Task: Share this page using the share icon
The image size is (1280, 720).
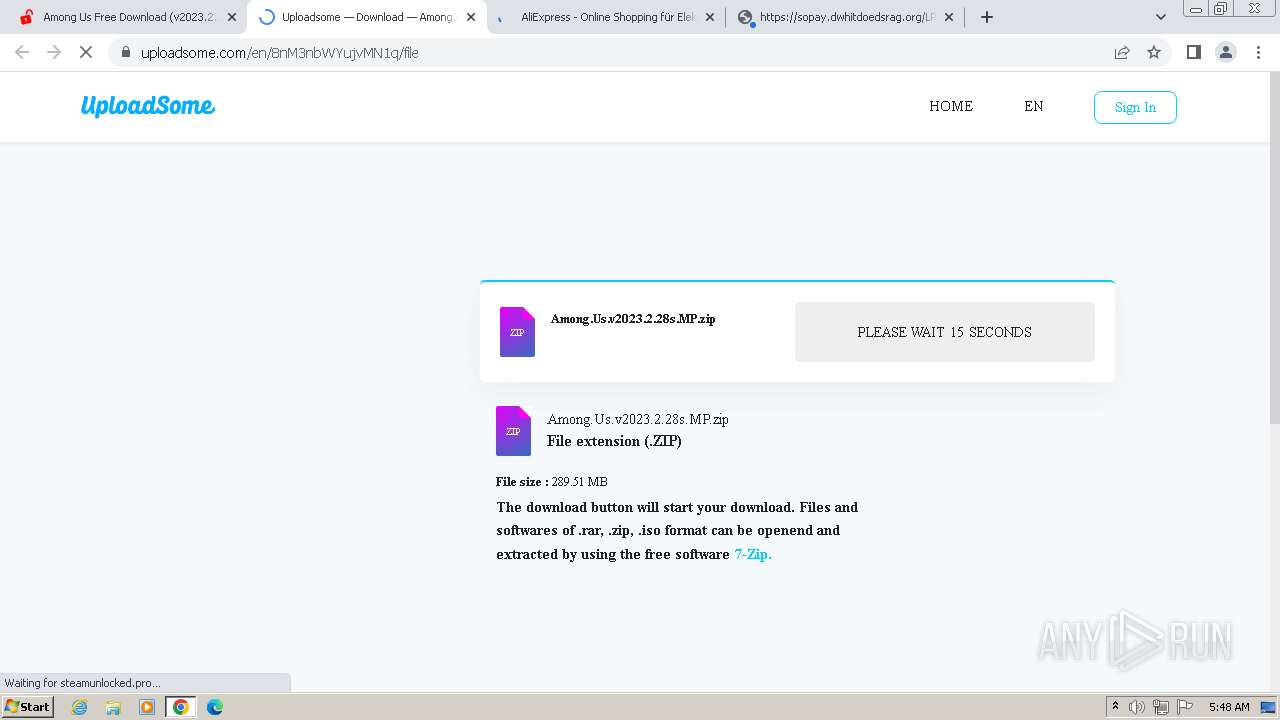Action: pyautogui.click(x=1122, y=52)
